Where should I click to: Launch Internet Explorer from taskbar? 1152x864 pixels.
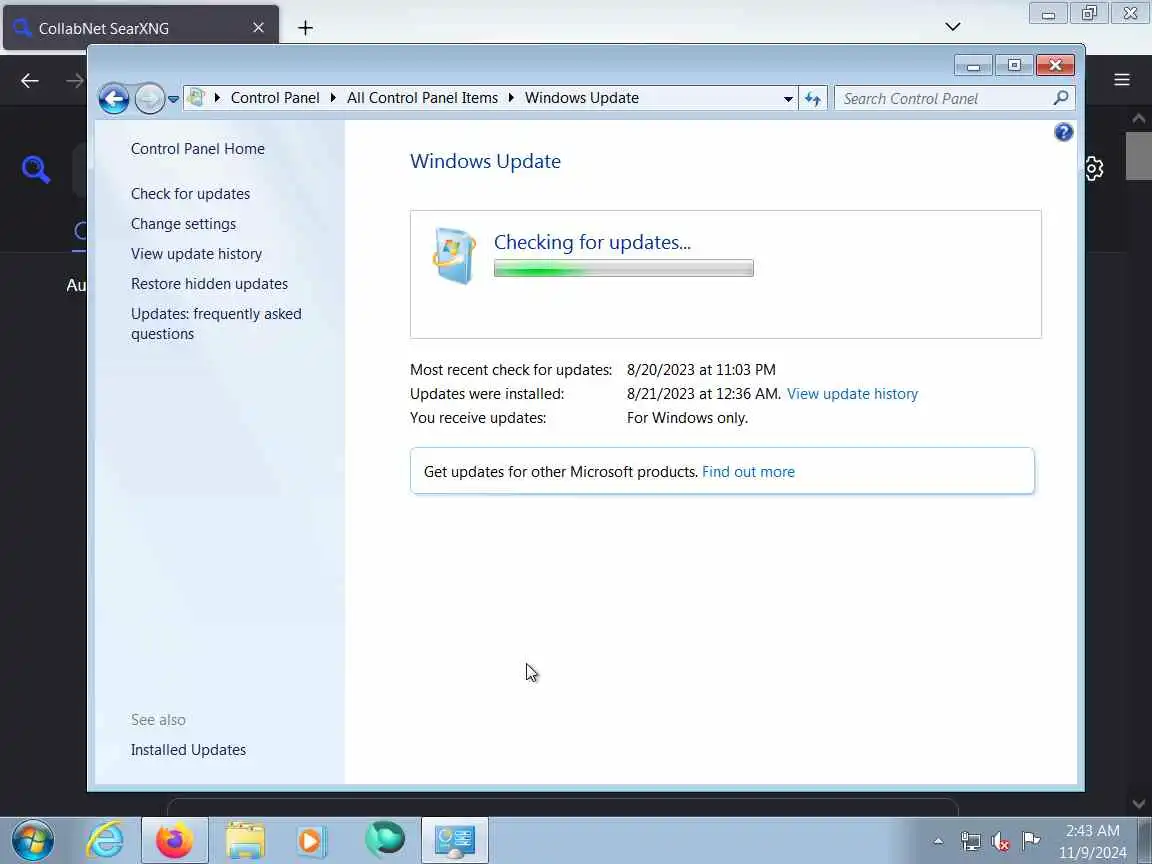105,840
